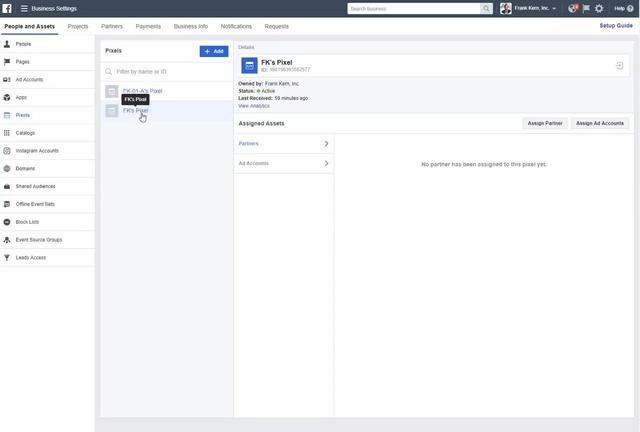Click the Pages flag sidebar icon
Screen dimensions: 640x432
click(7, 62)
